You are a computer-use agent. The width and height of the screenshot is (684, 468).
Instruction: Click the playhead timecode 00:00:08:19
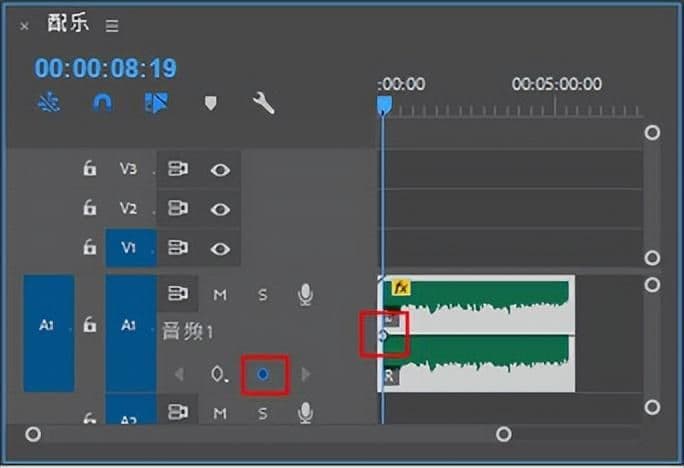[x=106, y=68]
